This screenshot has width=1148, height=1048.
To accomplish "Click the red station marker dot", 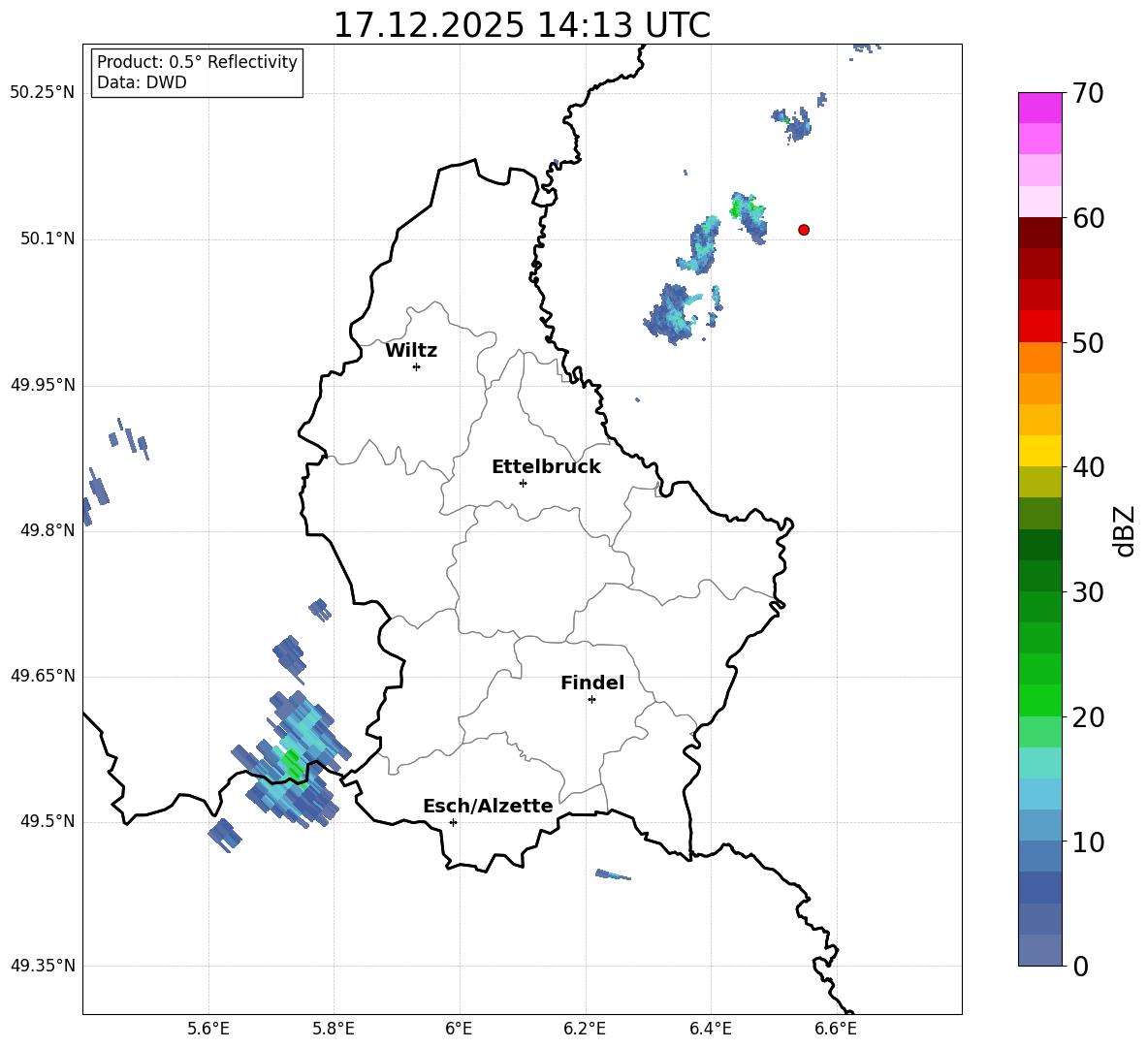I will pyautogui.click(x=803, y=230).
